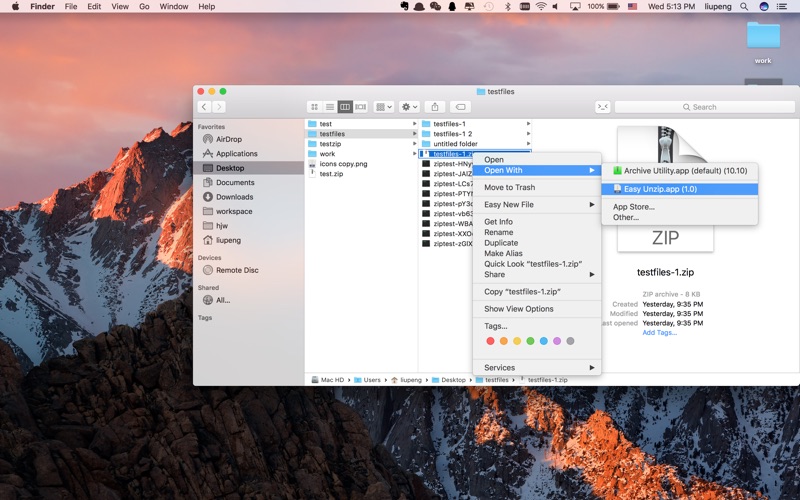The image size is (800, 500).
Task: Apply the blue tag color
Action: (x=544, y=341)
